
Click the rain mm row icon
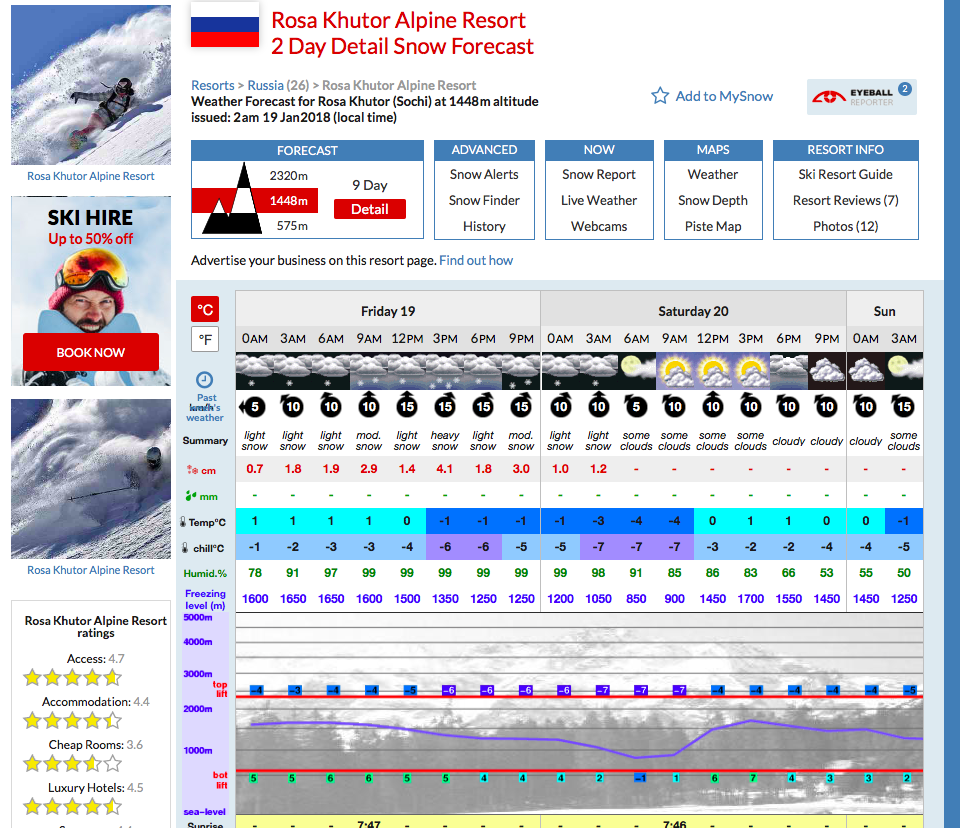[x=191, y=495]
